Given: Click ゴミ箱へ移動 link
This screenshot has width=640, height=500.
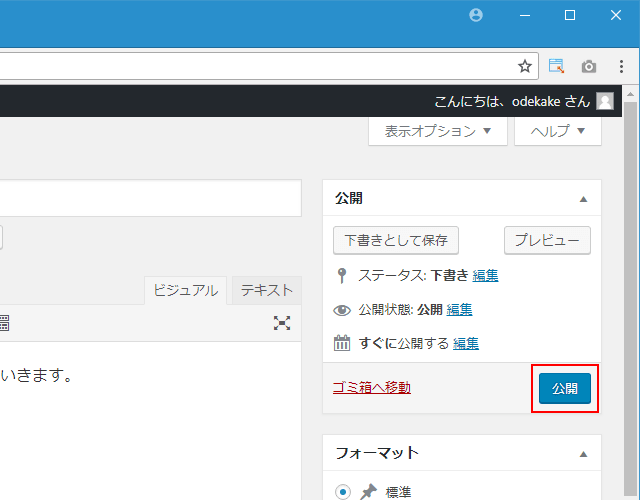Looking at the screenshot, I should click(x=372, y=387).
